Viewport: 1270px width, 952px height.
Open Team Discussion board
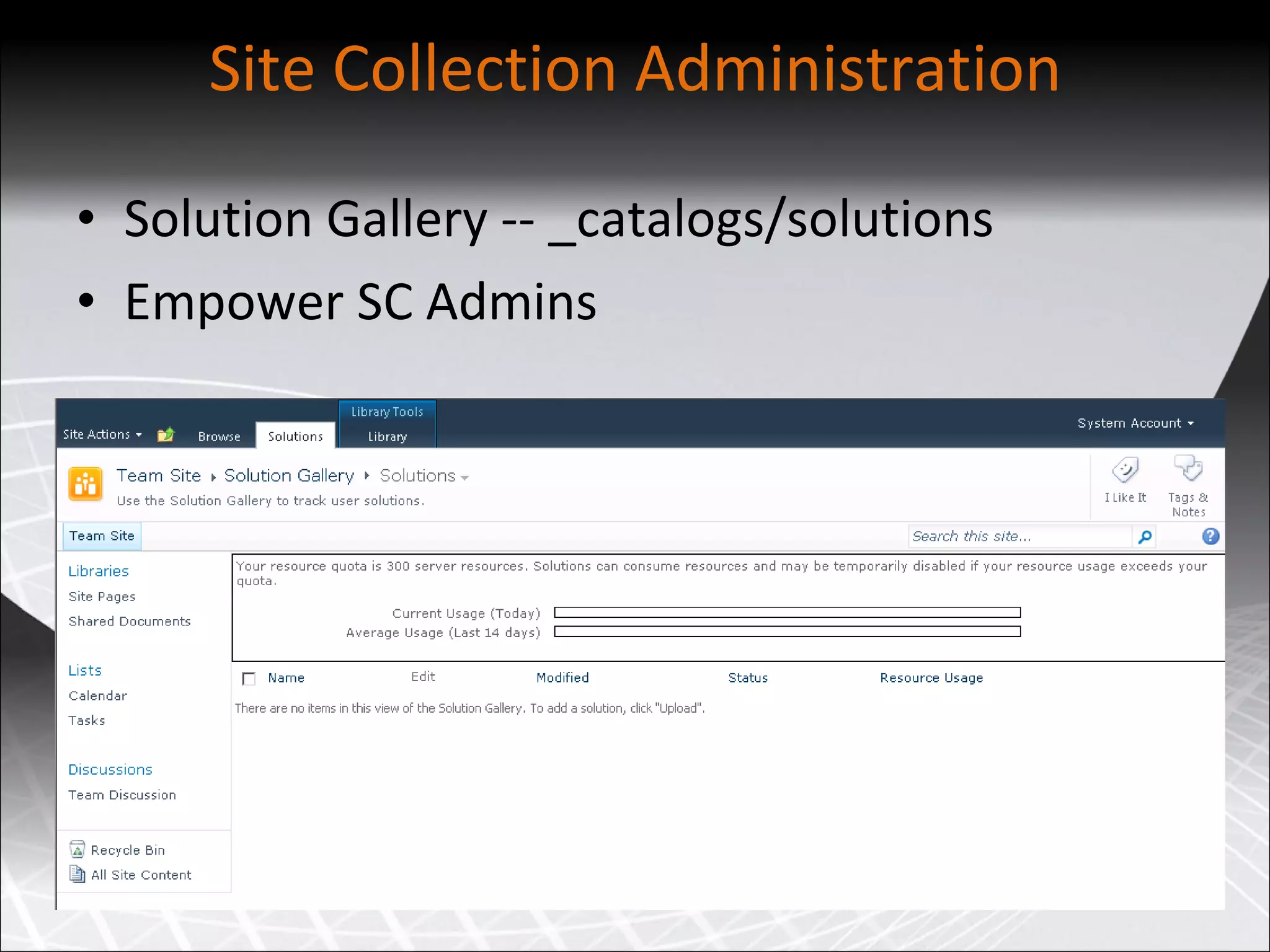[x=122, y=795]
